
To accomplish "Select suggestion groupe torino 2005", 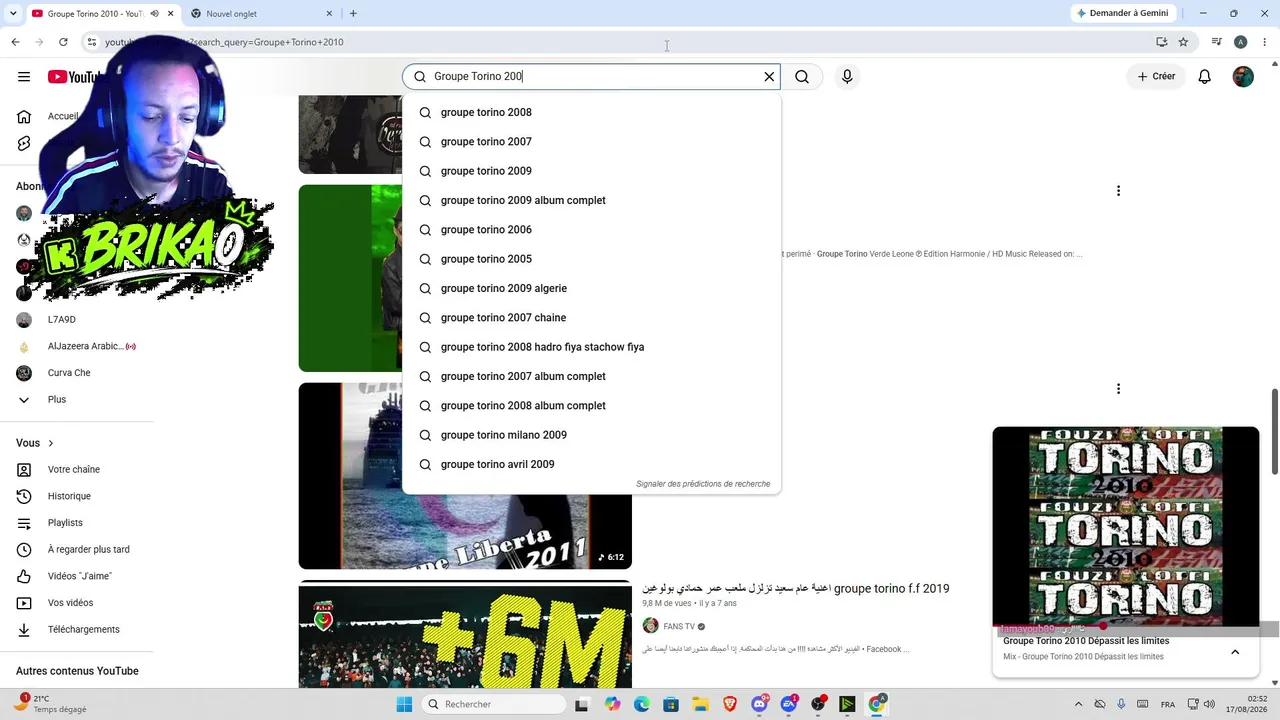I will tap(591, 259).
